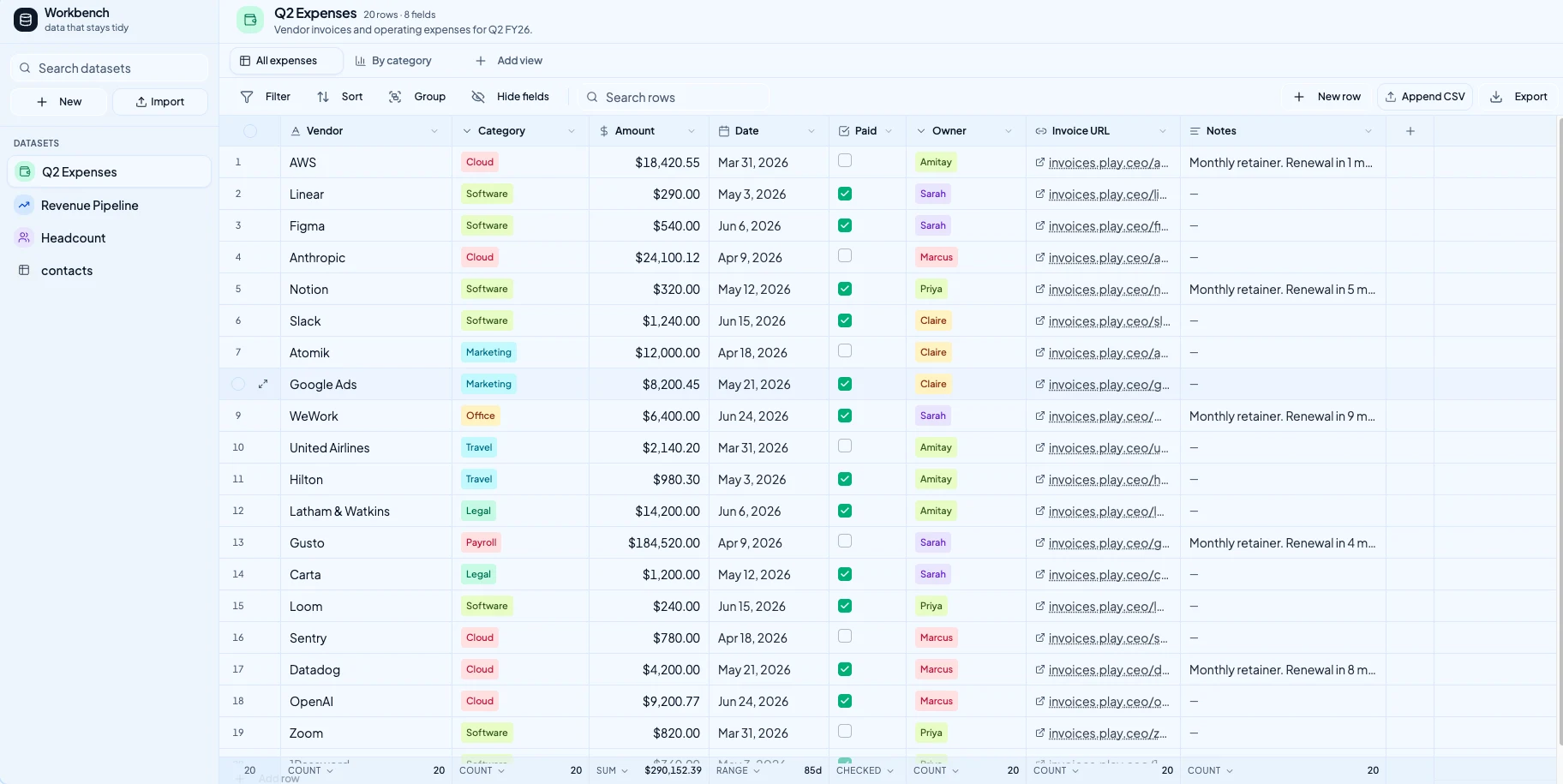This screenshot has width=1563, height=784.
Task: Open the OpenAI invoice URL link
Action: point(1109,702)
